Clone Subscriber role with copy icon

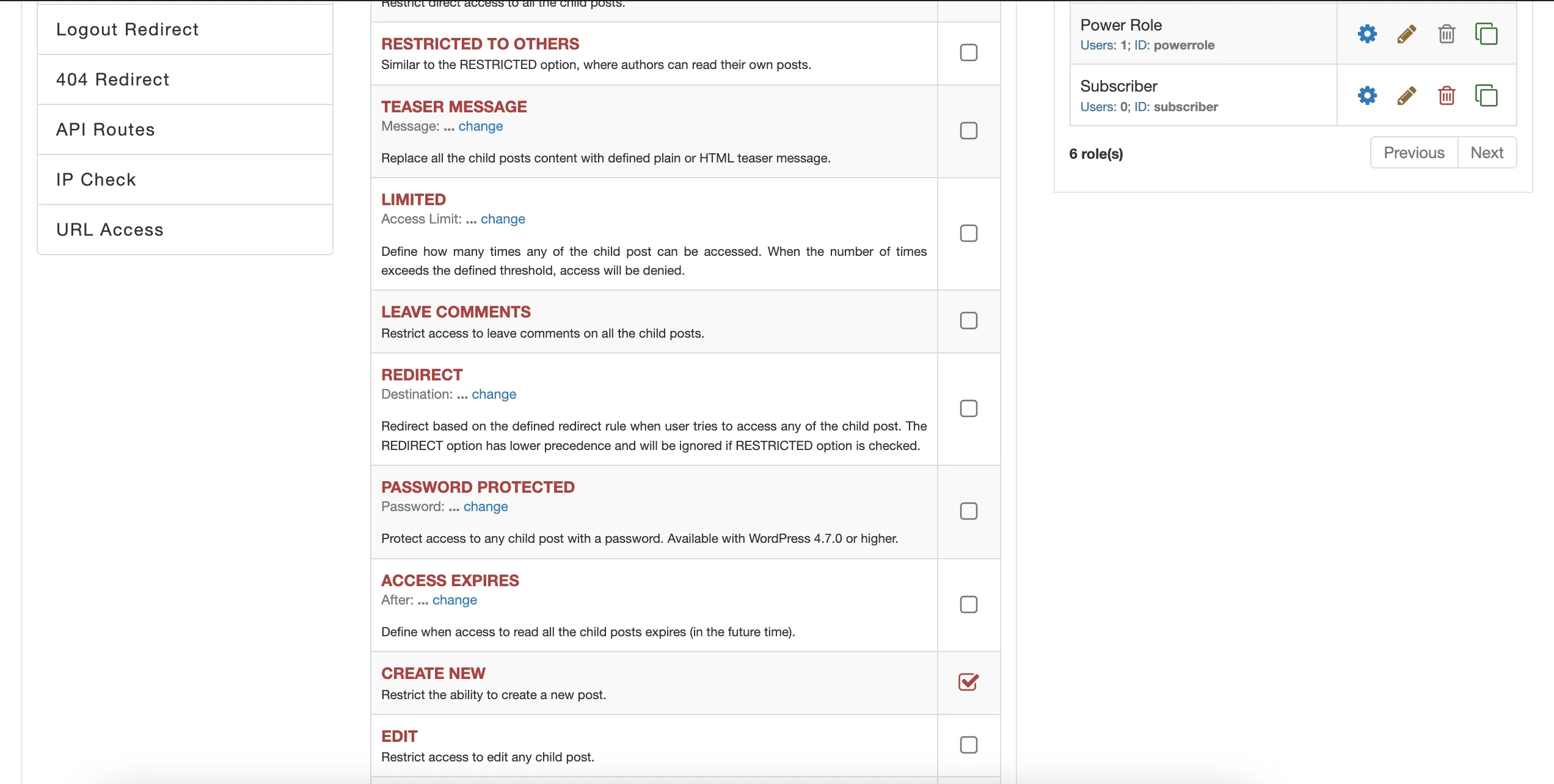click(x=1486, y=95)
